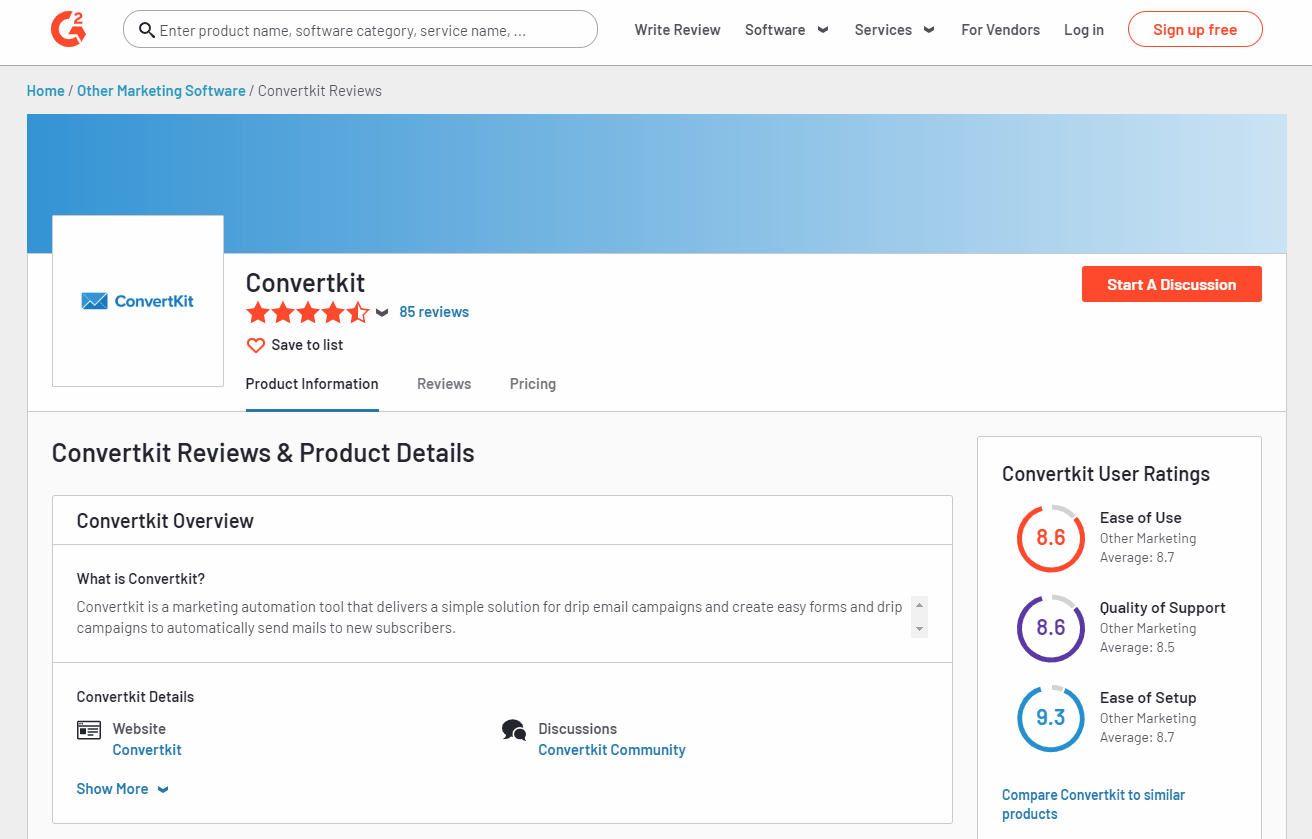Open Write Review page
This screenshot has height=839, width=1312.
[677, 30]
